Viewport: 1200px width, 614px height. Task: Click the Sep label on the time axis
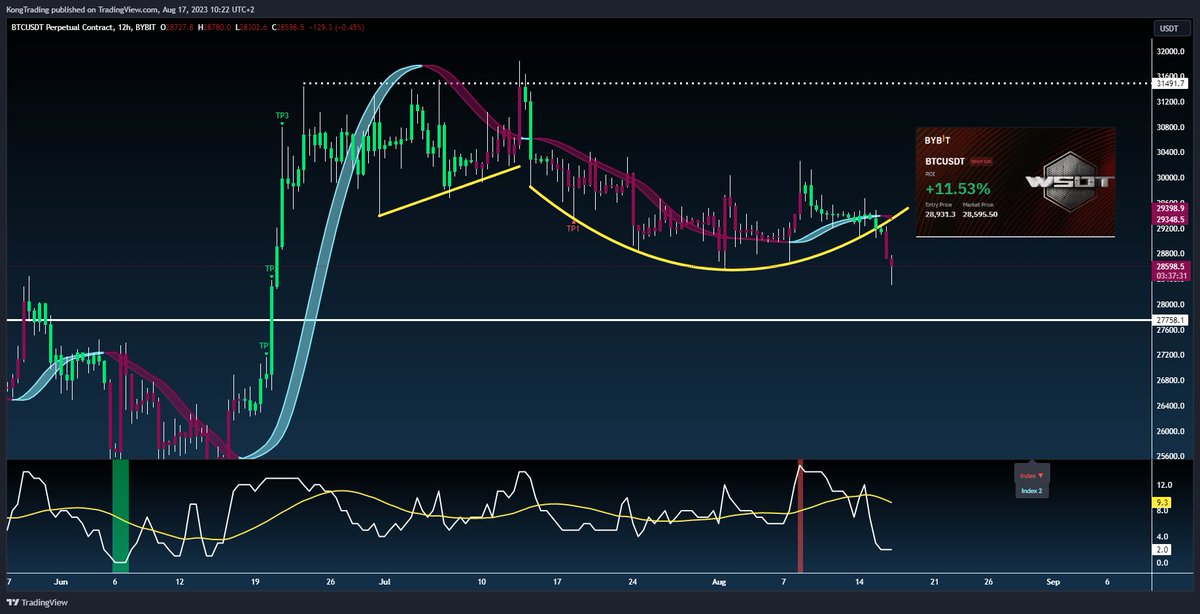(1052, 581)
